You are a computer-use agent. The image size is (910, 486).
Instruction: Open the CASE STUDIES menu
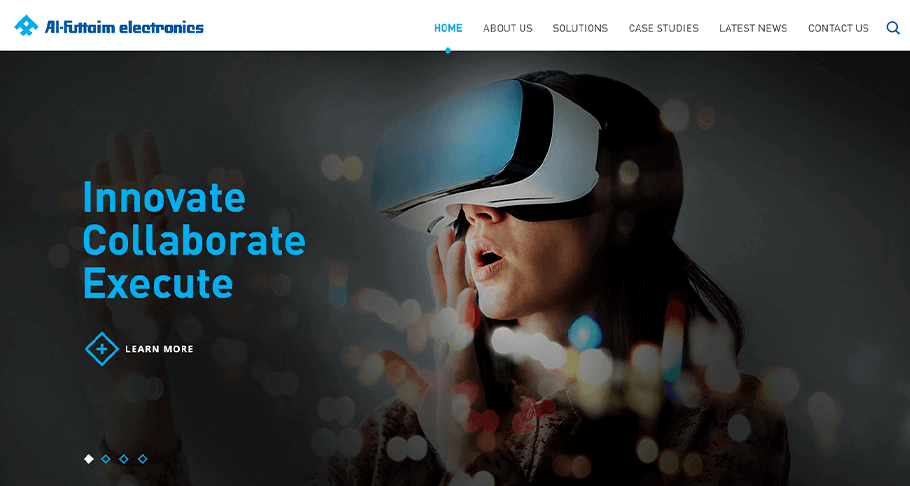point(664,28)
